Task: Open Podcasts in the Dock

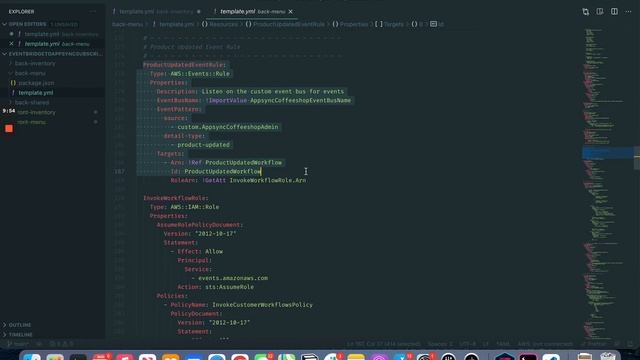Action: [x=379, y=357]
